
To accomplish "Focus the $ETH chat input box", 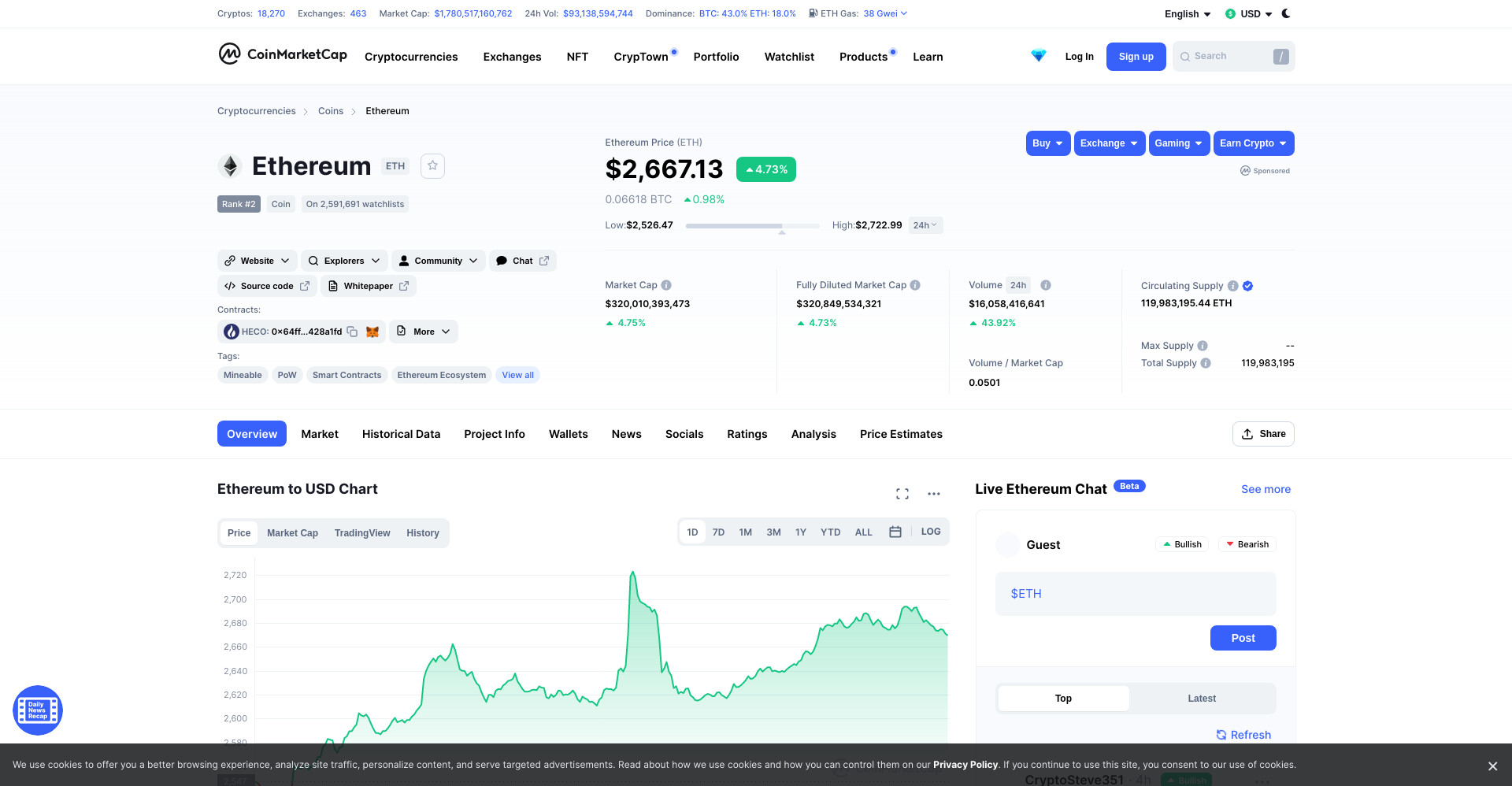I will click(1136, 594).
